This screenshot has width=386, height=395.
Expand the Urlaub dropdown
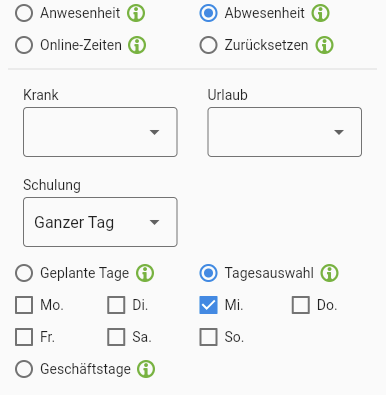[285, 132]
